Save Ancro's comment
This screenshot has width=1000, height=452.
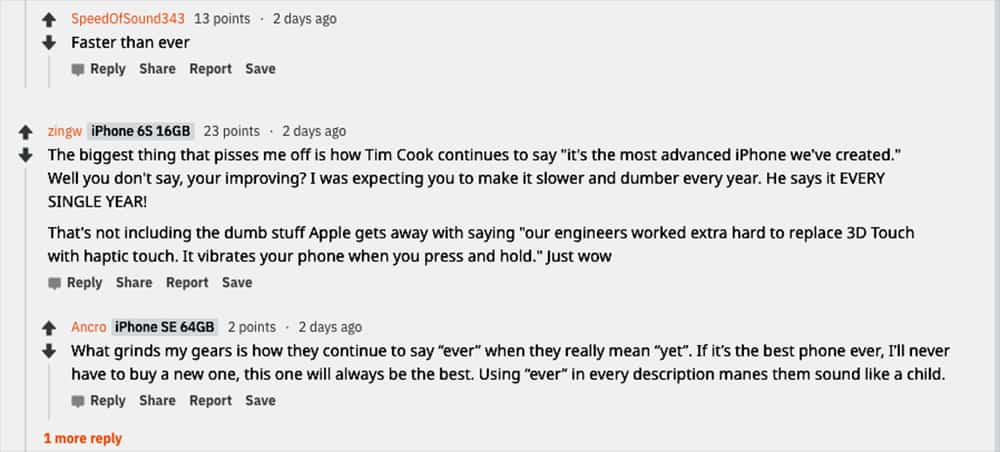260,401
